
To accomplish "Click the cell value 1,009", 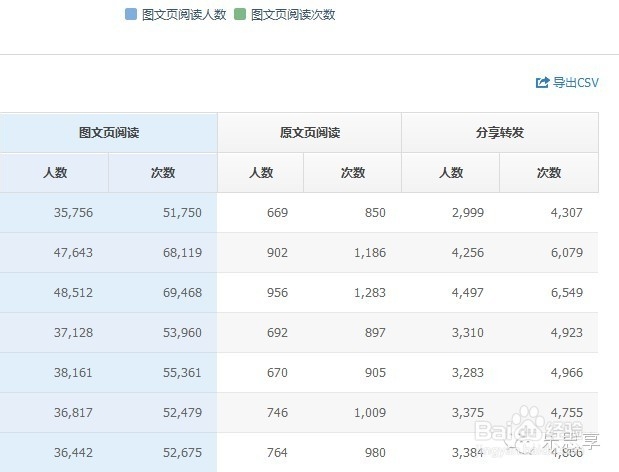I will pos(370,413).
